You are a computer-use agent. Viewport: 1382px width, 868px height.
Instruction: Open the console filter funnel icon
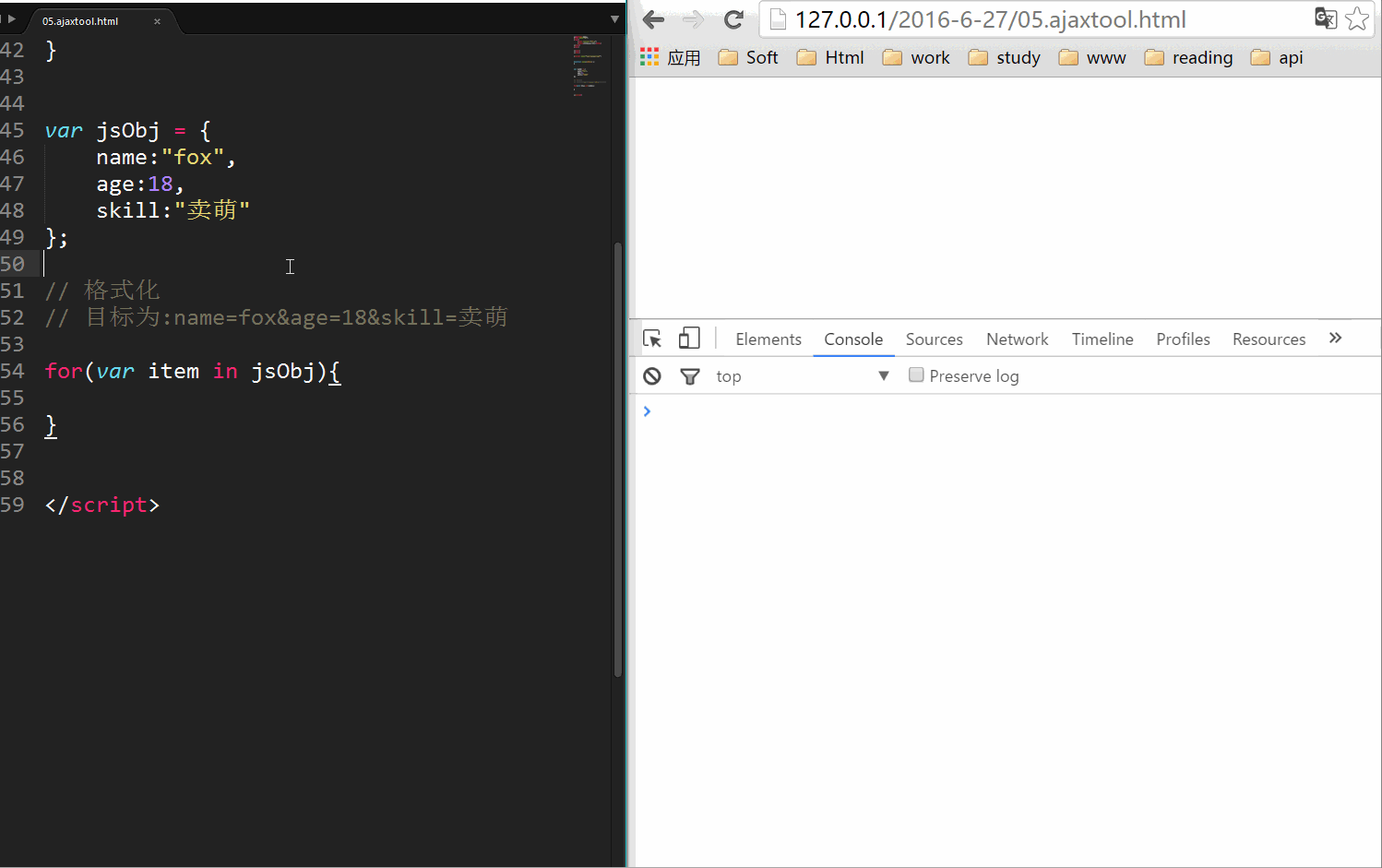[690, 375]
